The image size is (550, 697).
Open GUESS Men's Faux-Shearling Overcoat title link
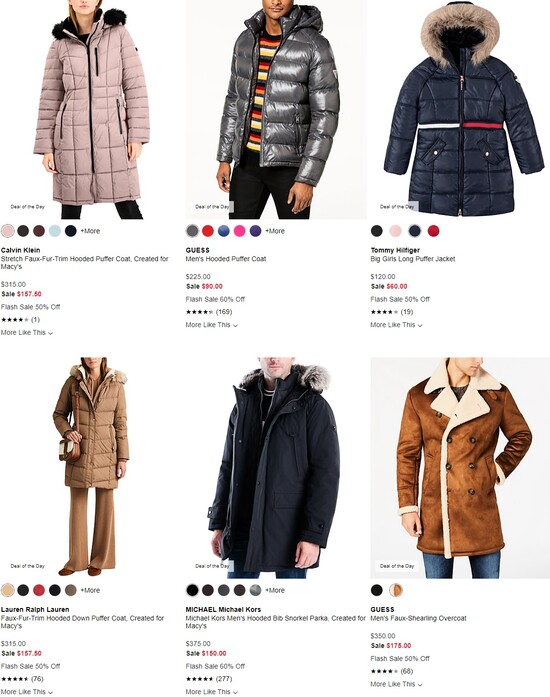coord(418,618)
